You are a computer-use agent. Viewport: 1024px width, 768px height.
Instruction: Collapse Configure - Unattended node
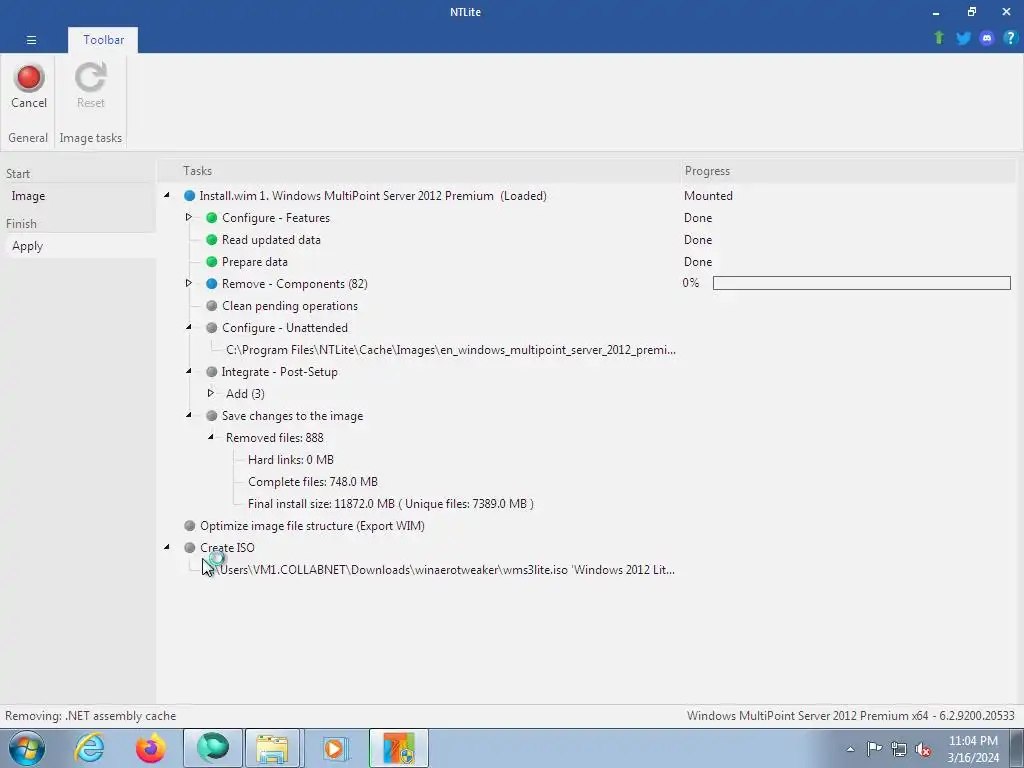(189, 327)
